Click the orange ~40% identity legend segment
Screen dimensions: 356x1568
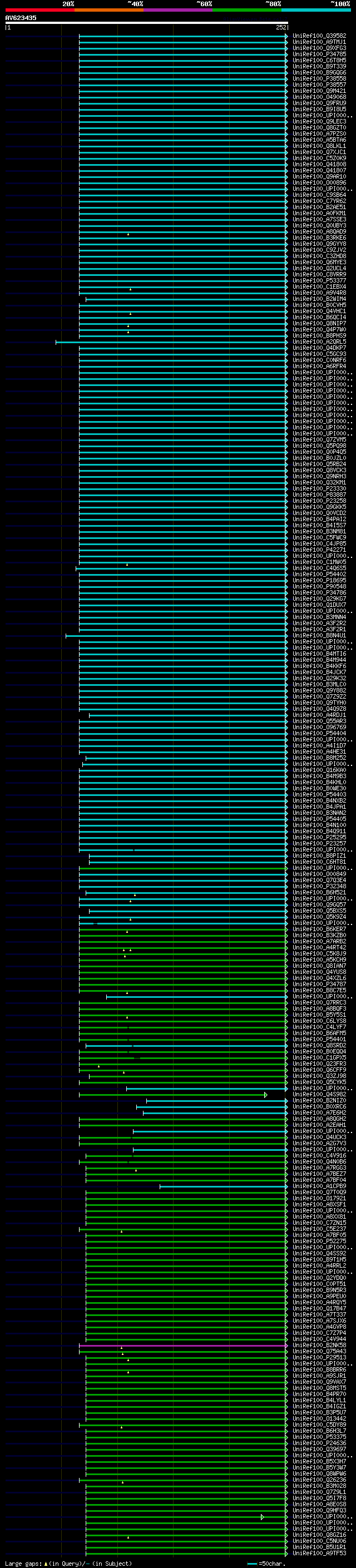(x=109, y=10)
